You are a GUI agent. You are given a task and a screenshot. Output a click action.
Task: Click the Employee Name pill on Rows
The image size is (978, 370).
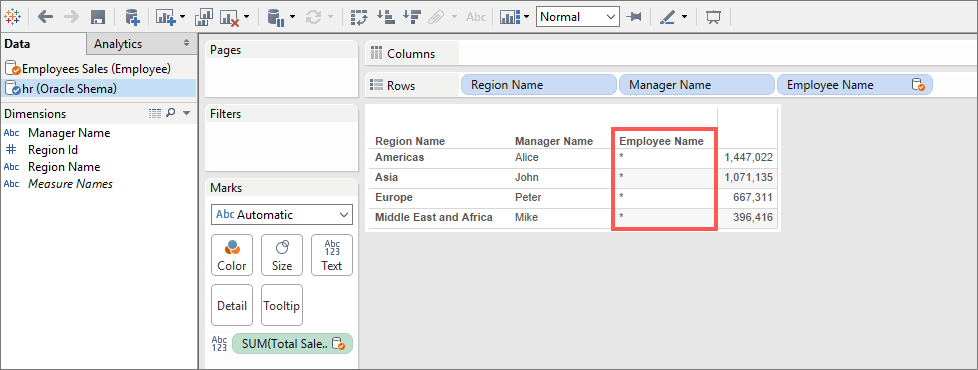[855, 85]
